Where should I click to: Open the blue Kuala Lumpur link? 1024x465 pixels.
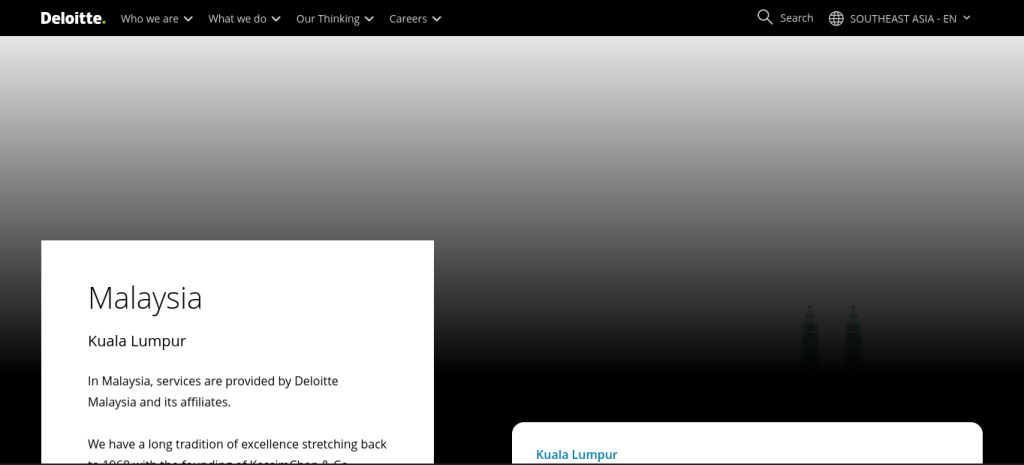pos(576,455)
